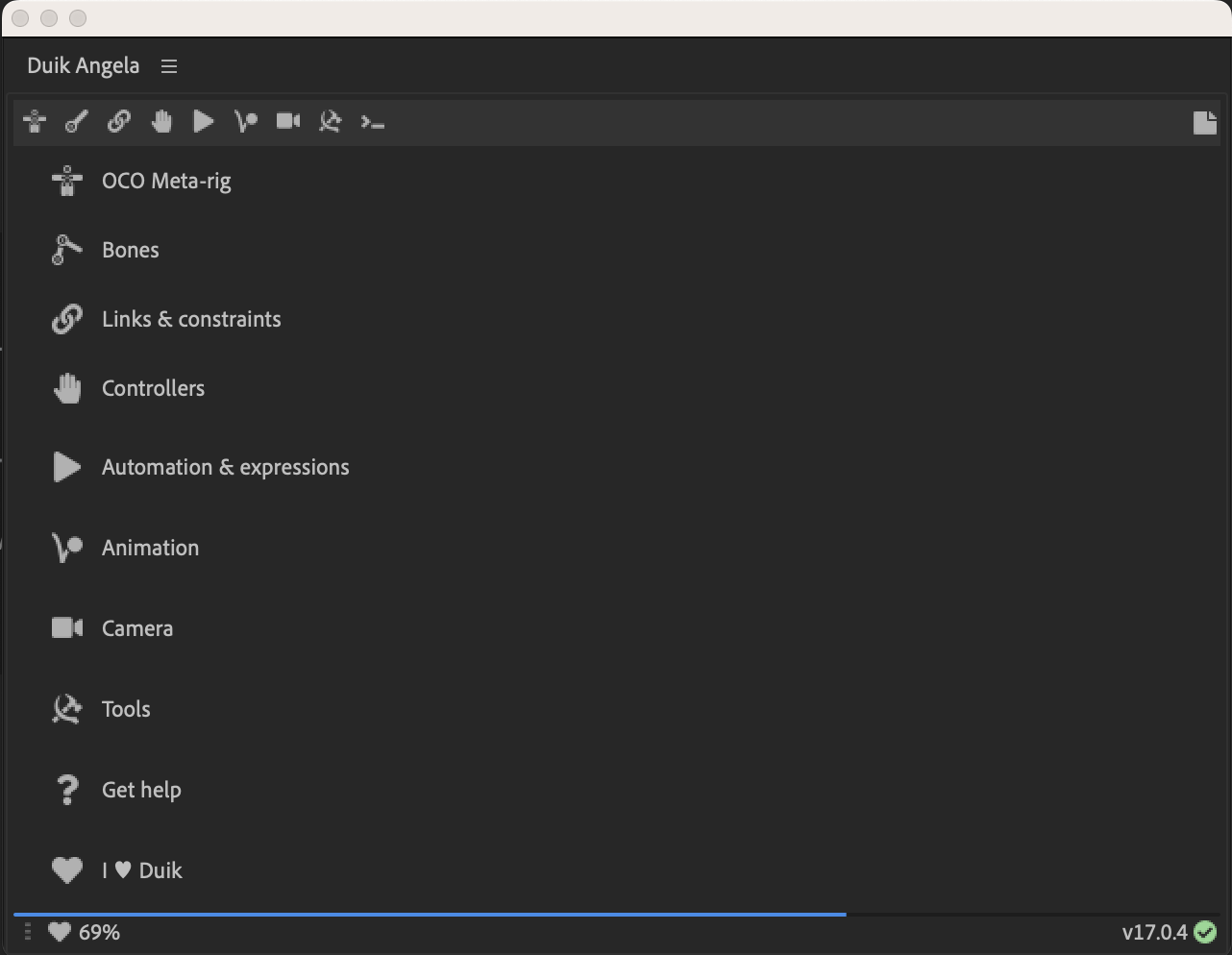Open the Duik Angela panel hamburger menu
1232x955 pixels.
click(x=169, y=66)
